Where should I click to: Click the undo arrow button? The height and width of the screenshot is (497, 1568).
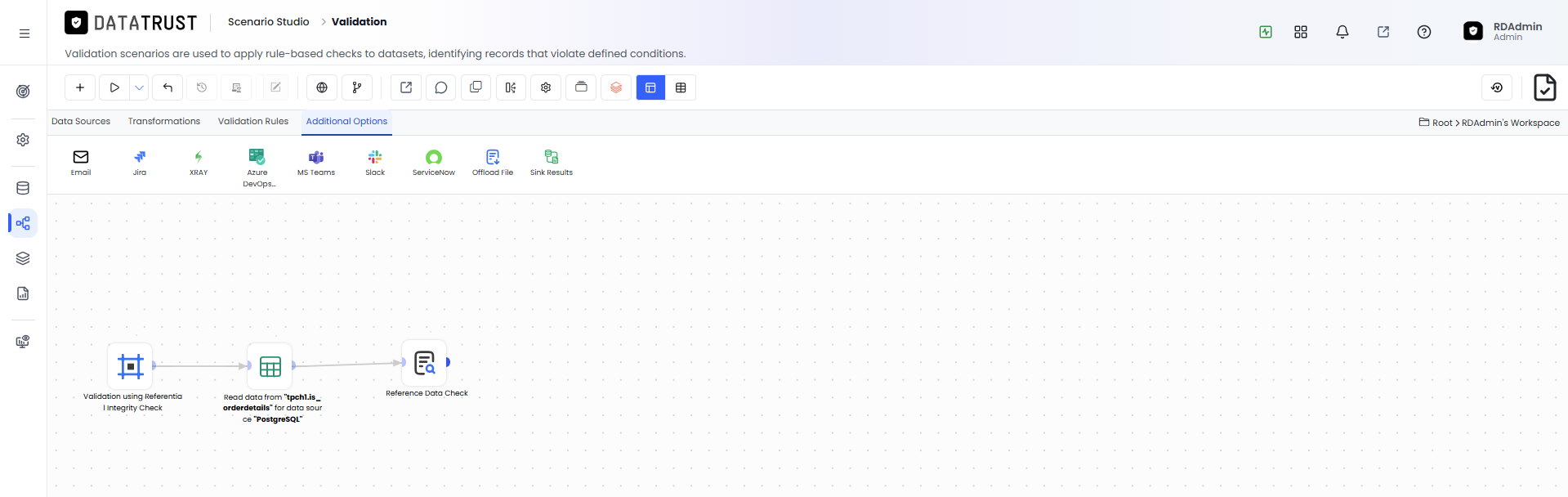click(168, 87)
